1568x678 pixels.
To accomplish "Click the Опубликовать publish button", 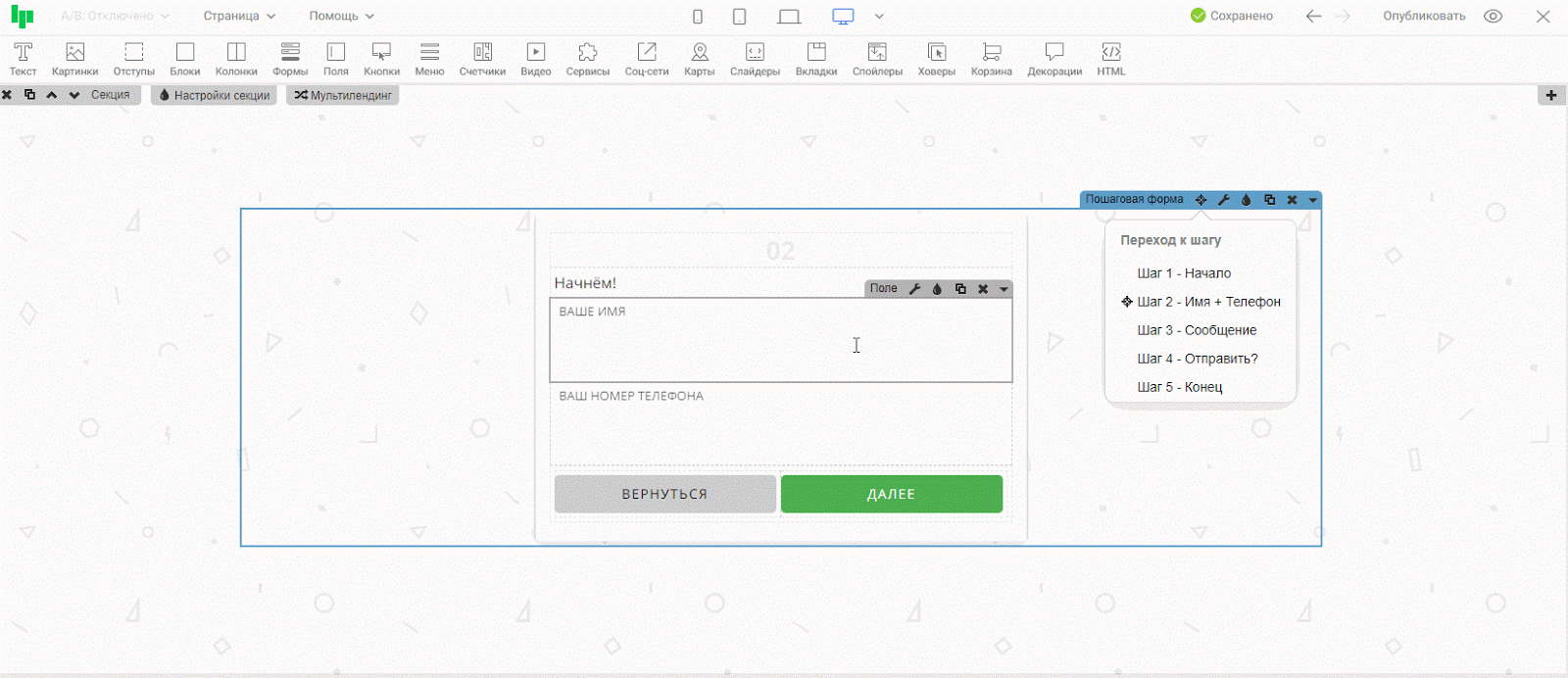I will 1424,17.
